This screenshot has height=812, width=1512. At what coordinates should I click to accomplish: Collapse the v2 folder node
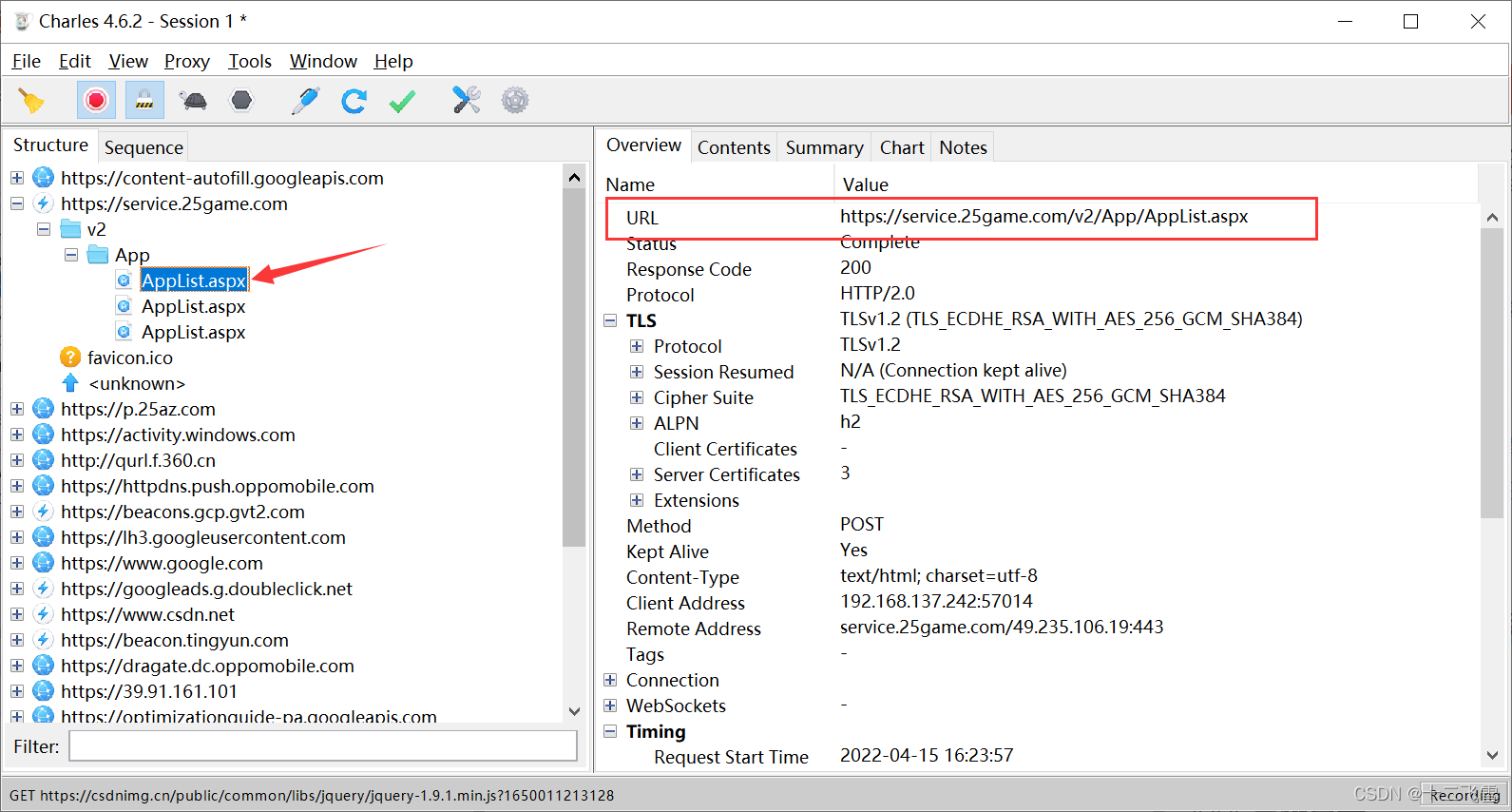click(x=44, y=229)
